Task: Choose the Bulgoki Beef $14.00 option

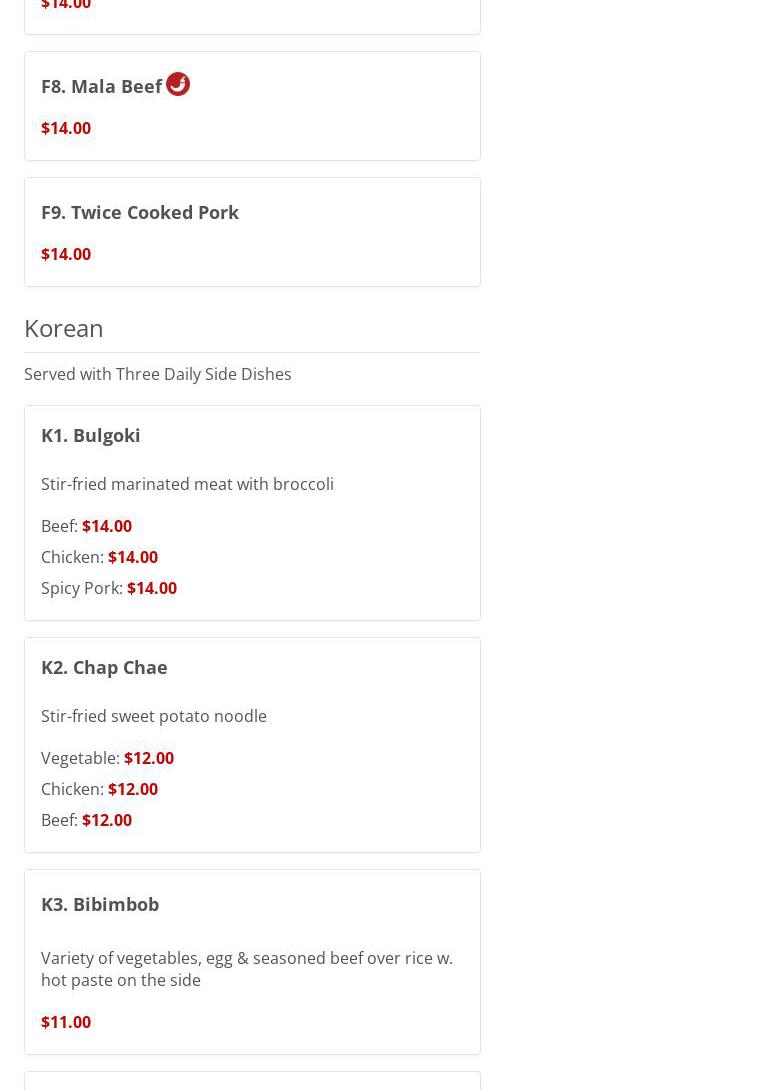Action: pos(87,526)
